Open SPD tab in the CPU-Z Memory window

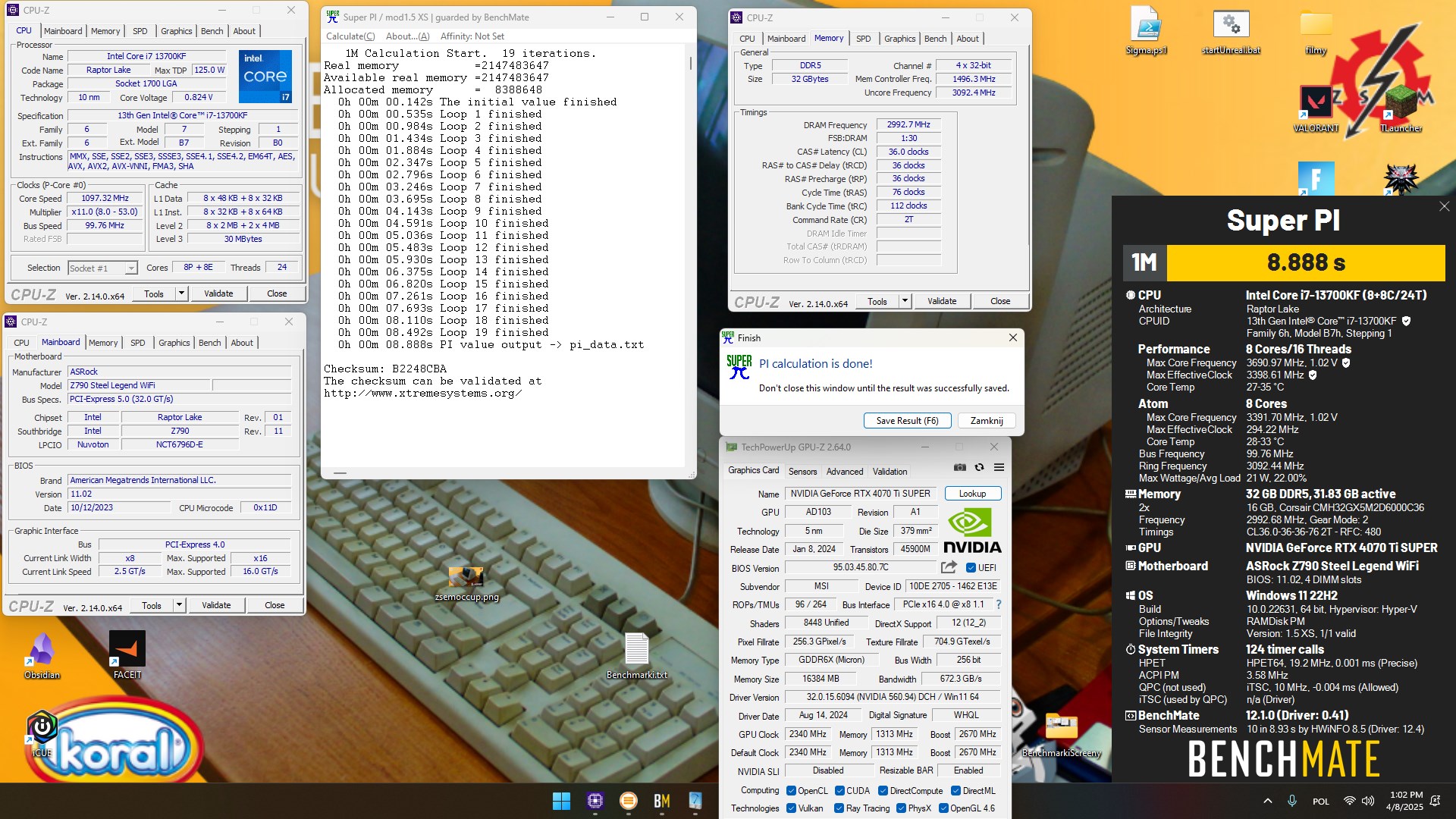tap(864, 39)
